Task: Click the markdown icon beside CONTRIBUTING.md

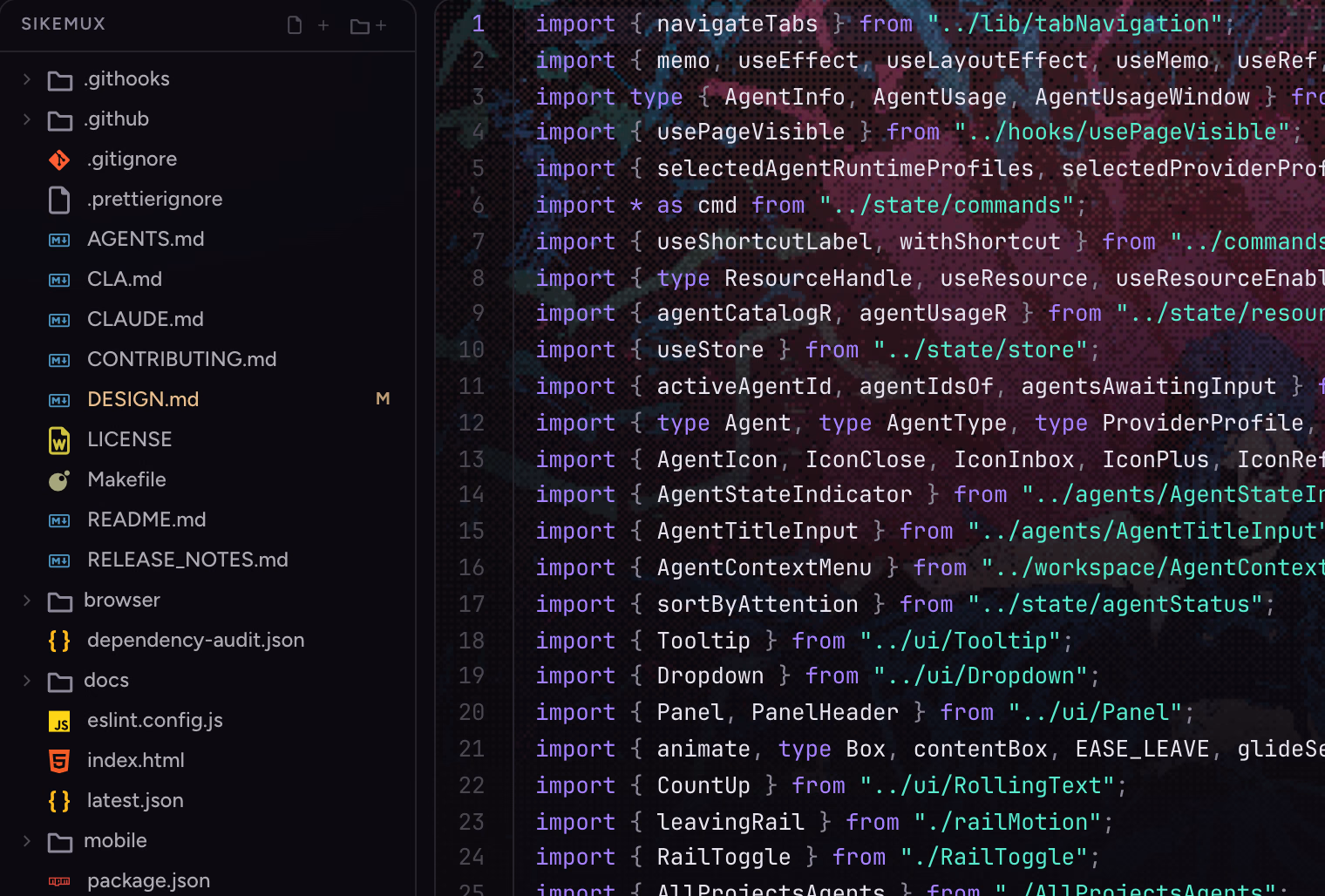Action: point(59,360)
